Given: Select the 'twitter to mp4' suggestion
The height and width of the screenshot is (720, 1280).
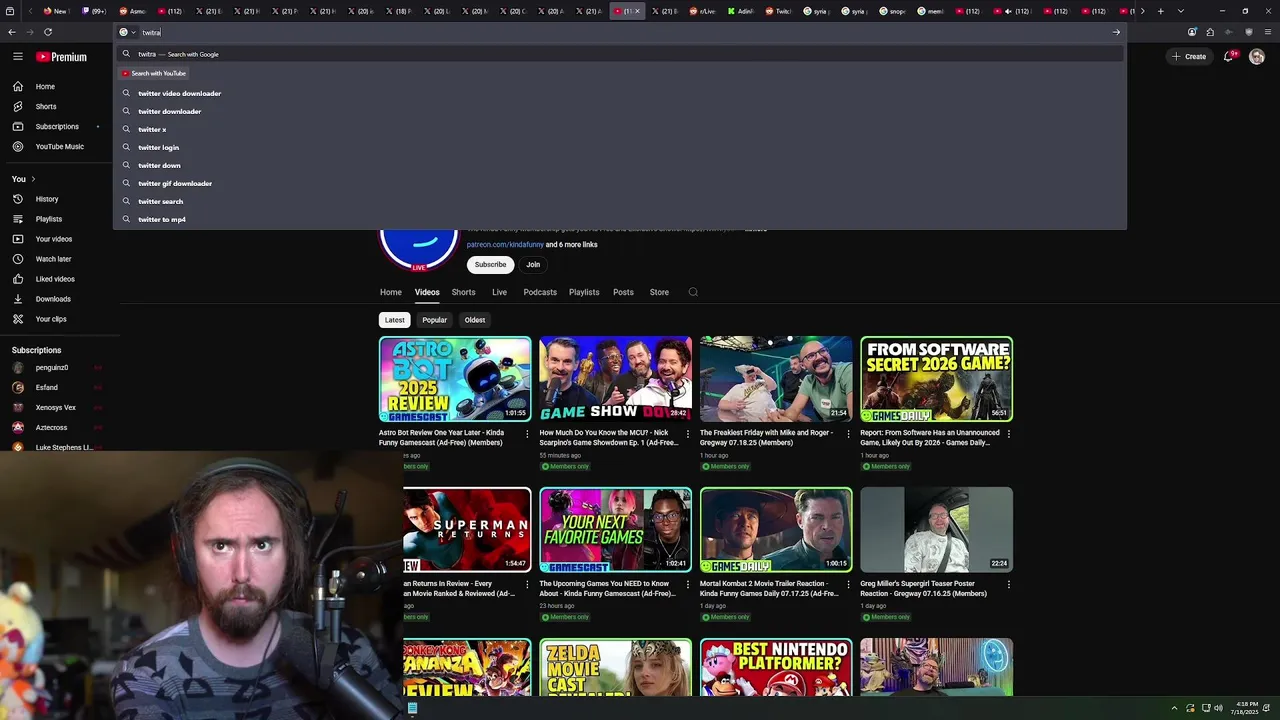Looking at the screenshot, I should click(x=161, y=219).
